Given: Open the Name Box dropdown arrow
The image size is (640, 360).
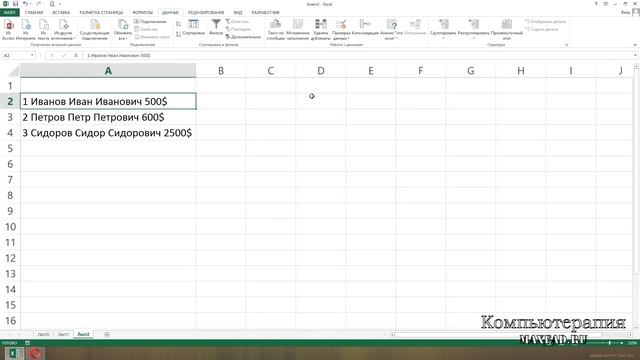Looking at the screenshot, I should (32, 55).
